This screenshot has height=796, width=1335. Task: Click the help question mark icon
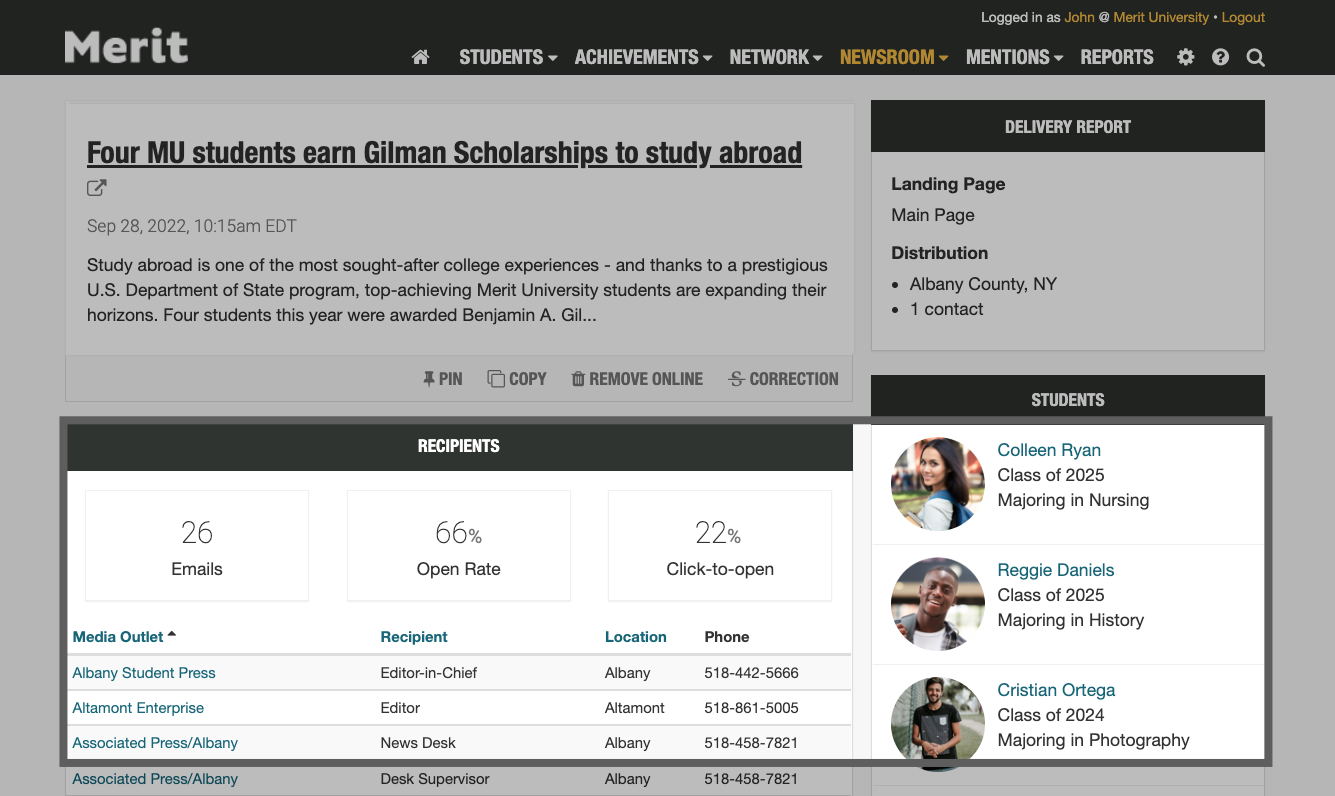pyautogui.click(x=1220, y=57)
